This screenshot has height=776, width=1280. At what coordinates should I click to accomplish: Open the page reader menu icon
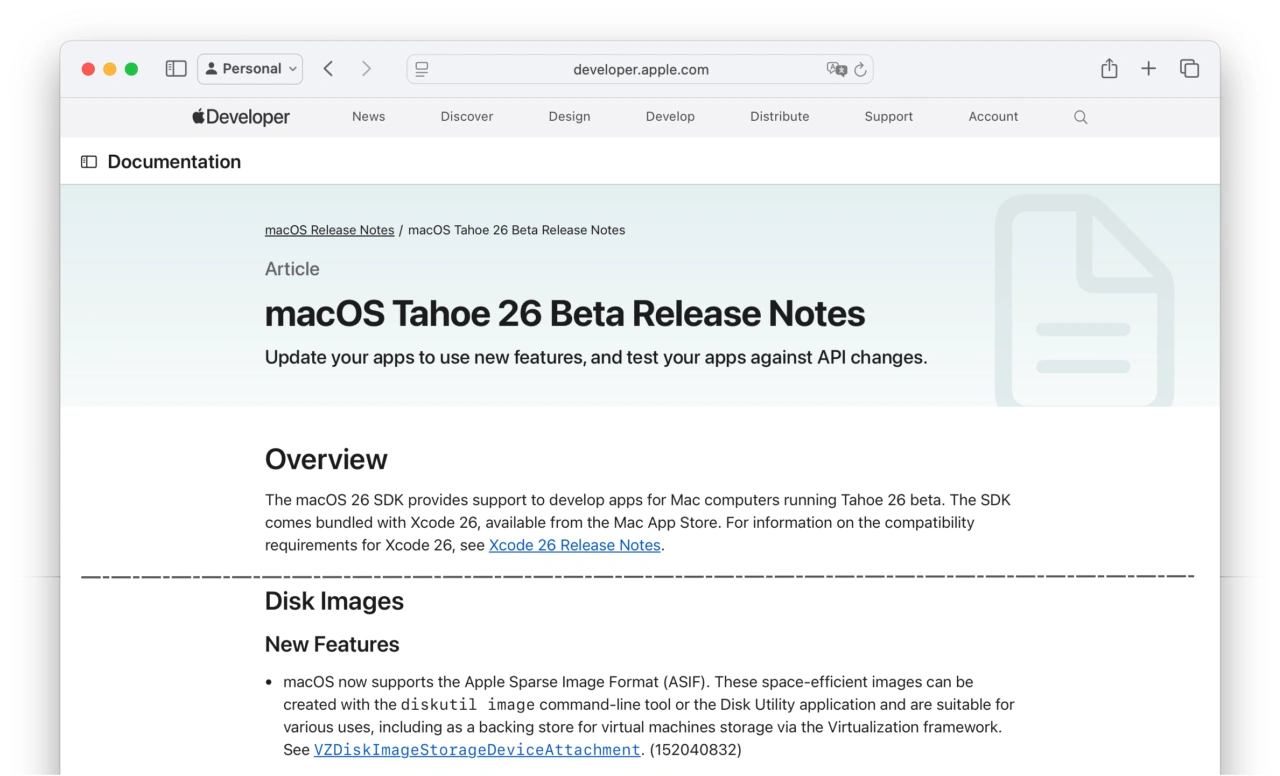(x=422, y=69)
